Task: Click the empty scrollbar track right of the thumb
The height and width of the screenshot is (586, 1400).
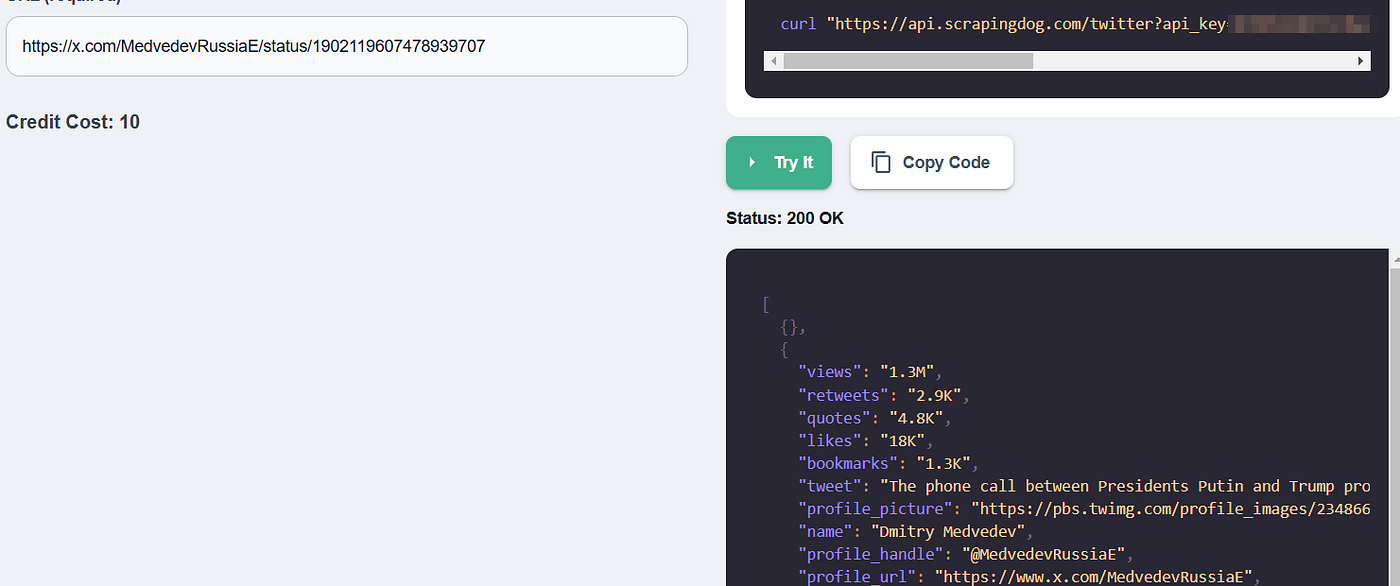Action: tap(1190, 61)
